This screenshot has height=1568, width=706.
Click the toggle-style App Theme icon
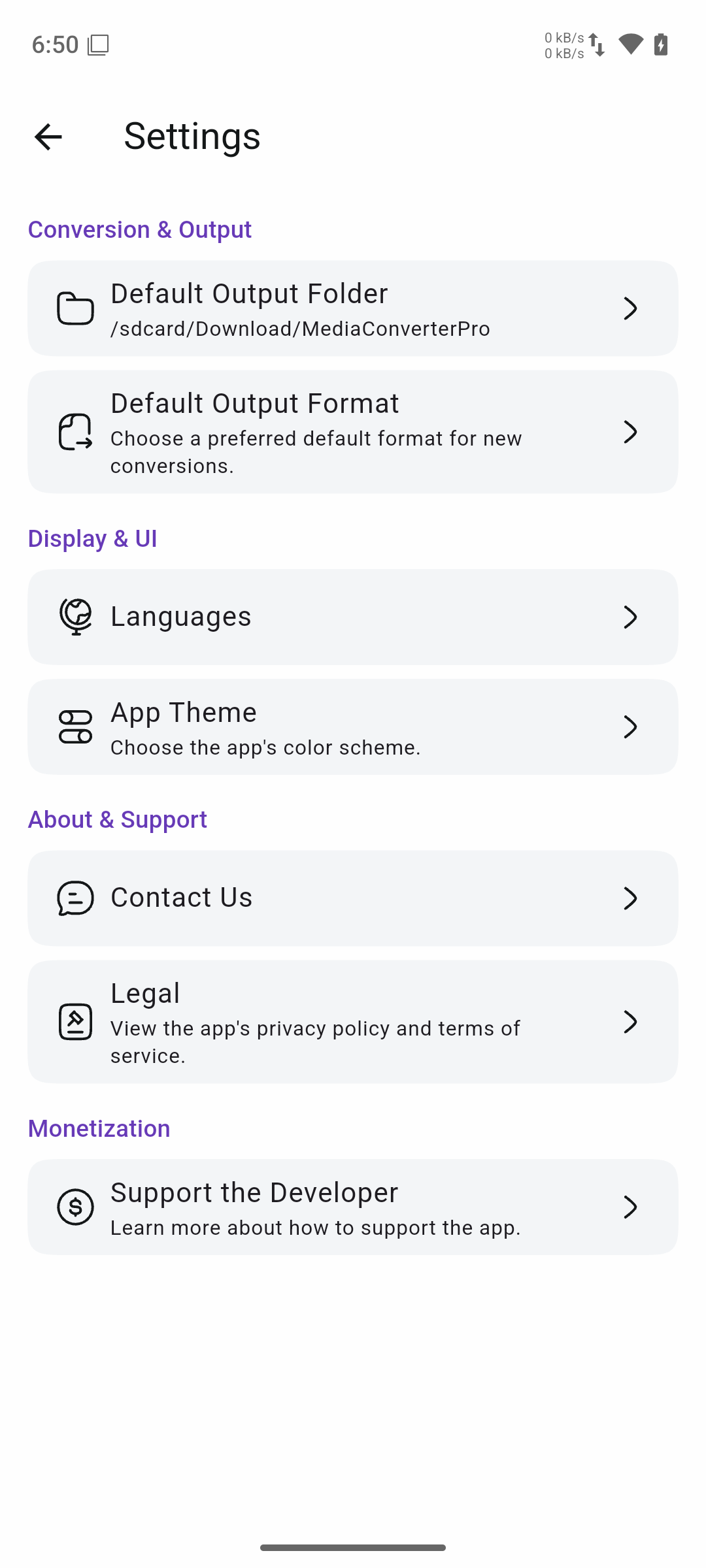pyautogui.click(x=75, y=727)
